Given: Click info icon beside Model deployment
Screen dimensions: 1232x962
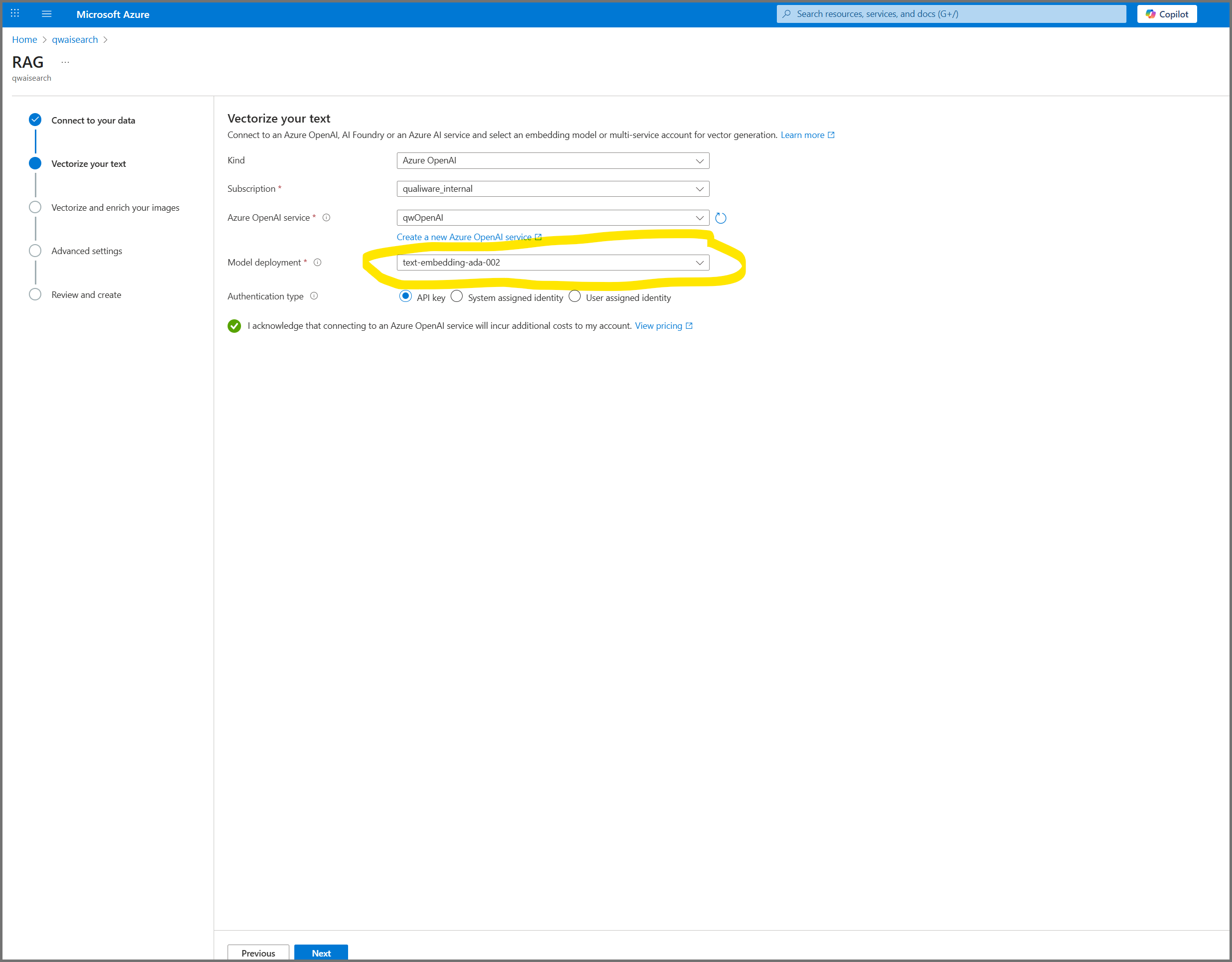Looking at the screenshot, I should (x=318, y=263).
